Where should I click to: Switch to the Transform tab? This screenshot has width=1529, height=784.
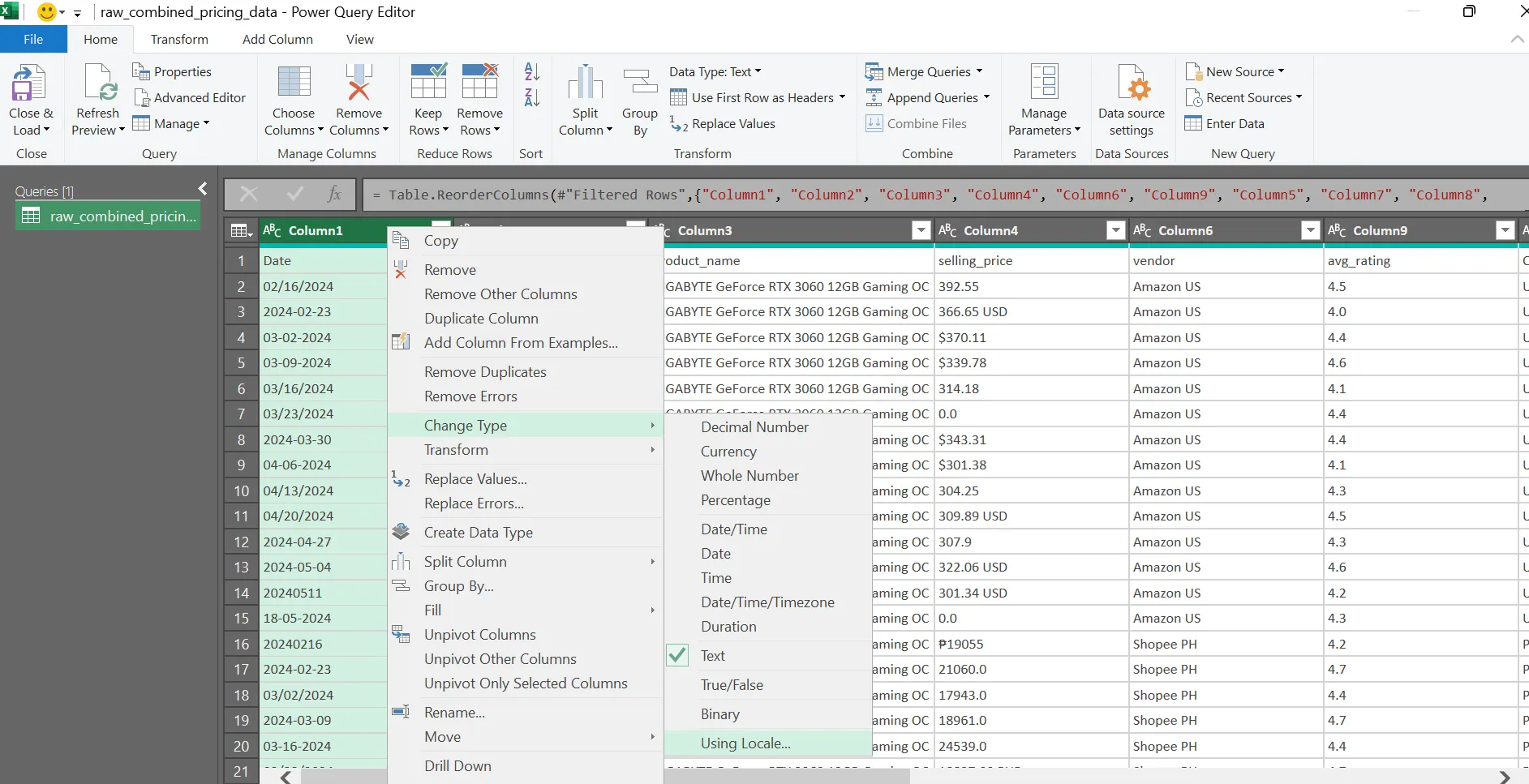pos(179,39)
